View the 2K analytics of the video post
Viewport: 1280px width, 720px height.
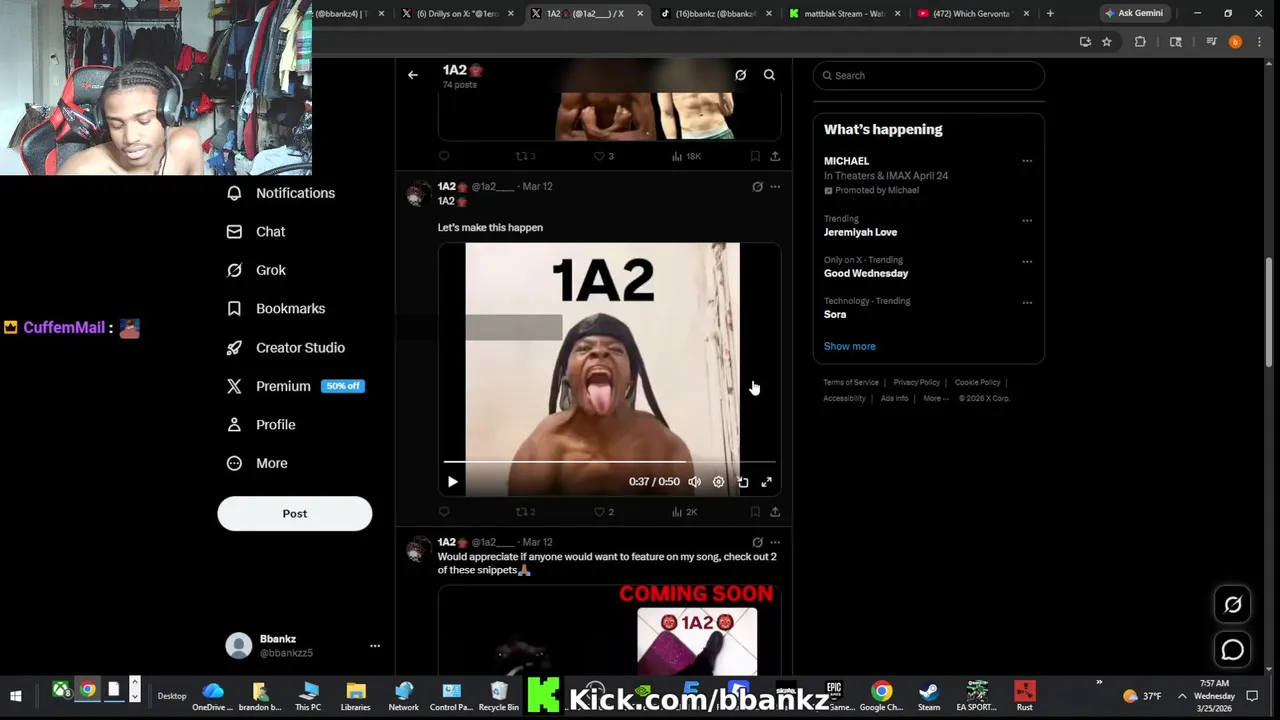(685, 512)
